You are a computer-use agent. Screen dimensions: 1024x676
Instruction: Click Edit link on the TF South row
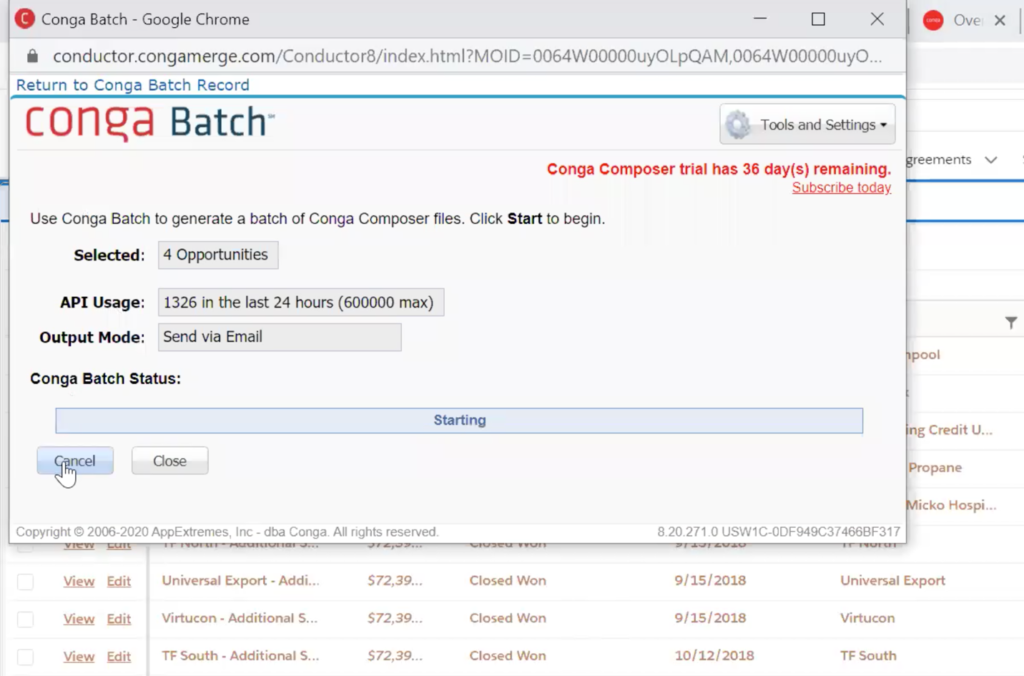119,655
